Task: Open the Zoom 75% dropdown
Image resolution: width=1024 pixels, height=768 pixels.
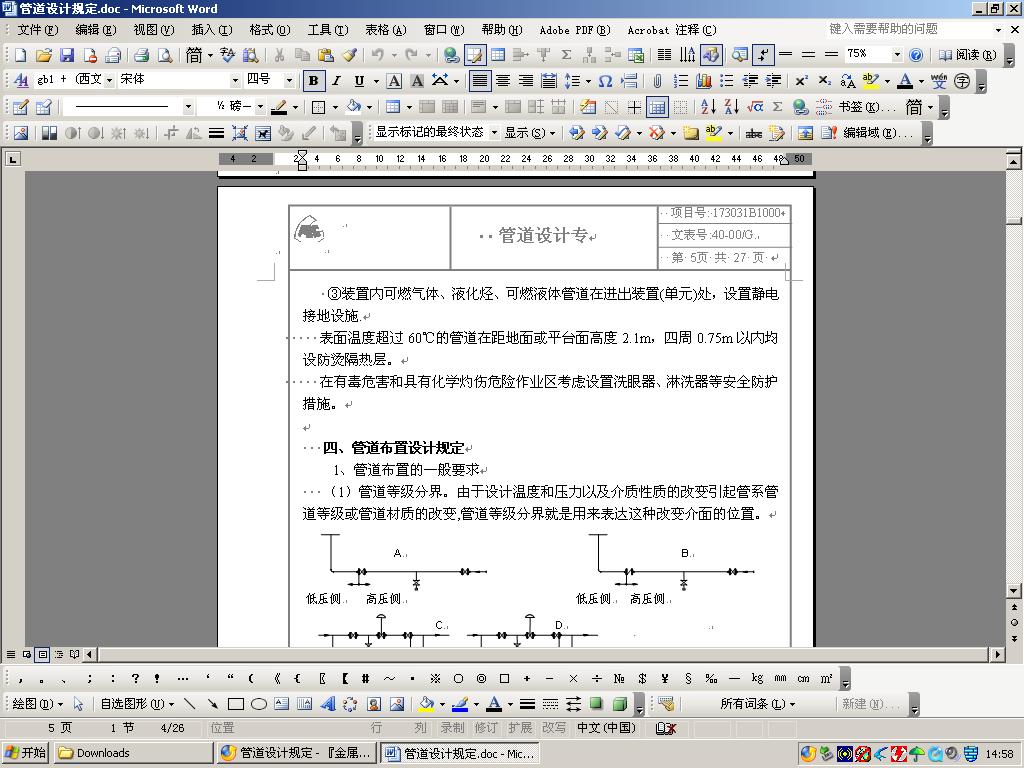Action: 897,54
